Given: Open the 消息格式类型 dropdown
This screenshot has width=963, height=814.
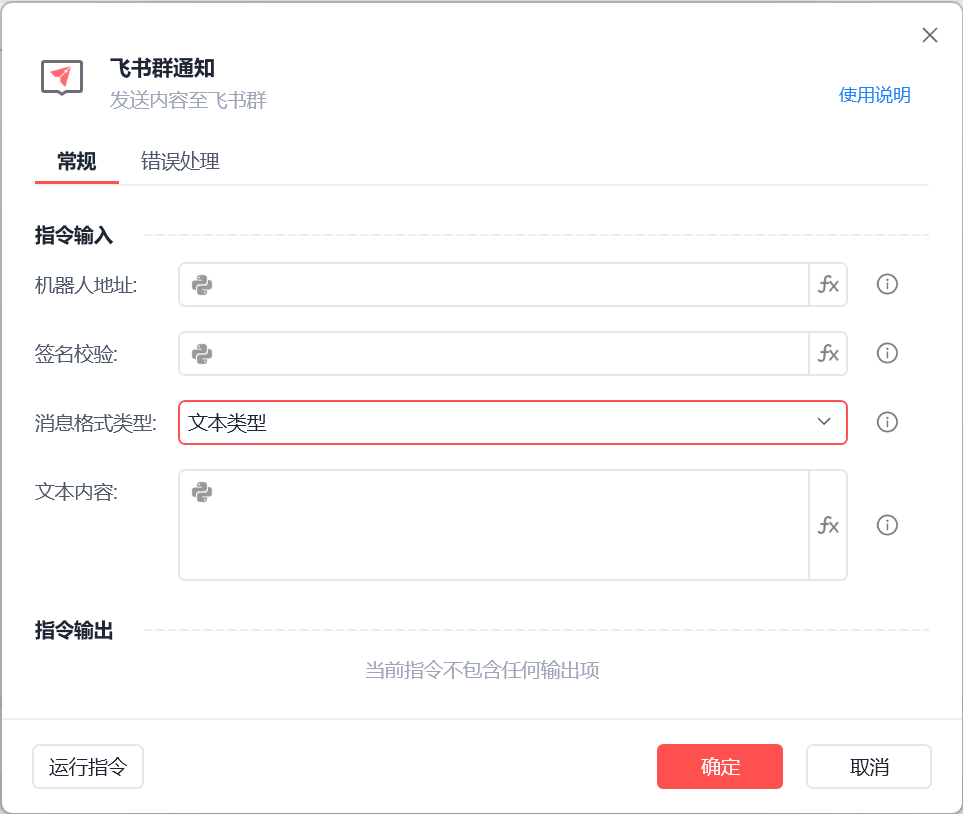Looking at the screenshot, I should coord(512,422).
